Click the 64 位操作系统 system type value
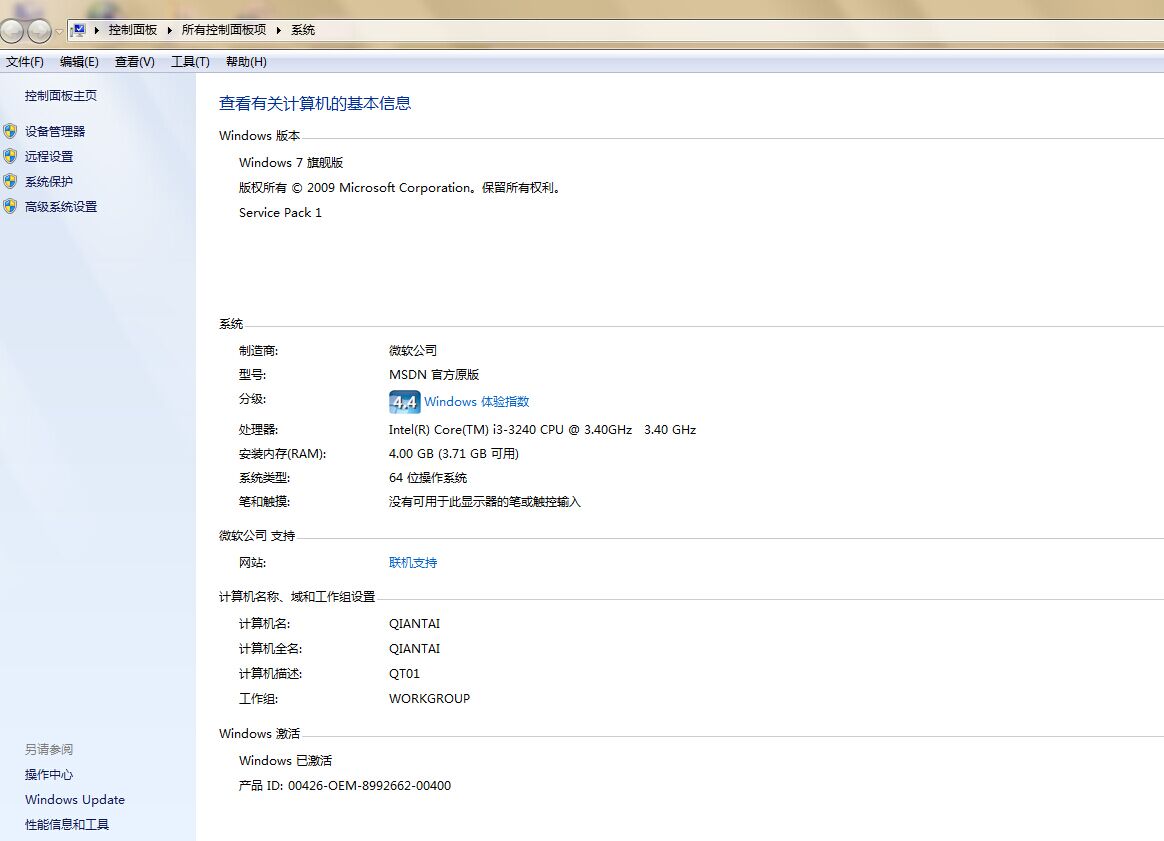Viewport: 1164px width, 841px height. pos(428,478)
